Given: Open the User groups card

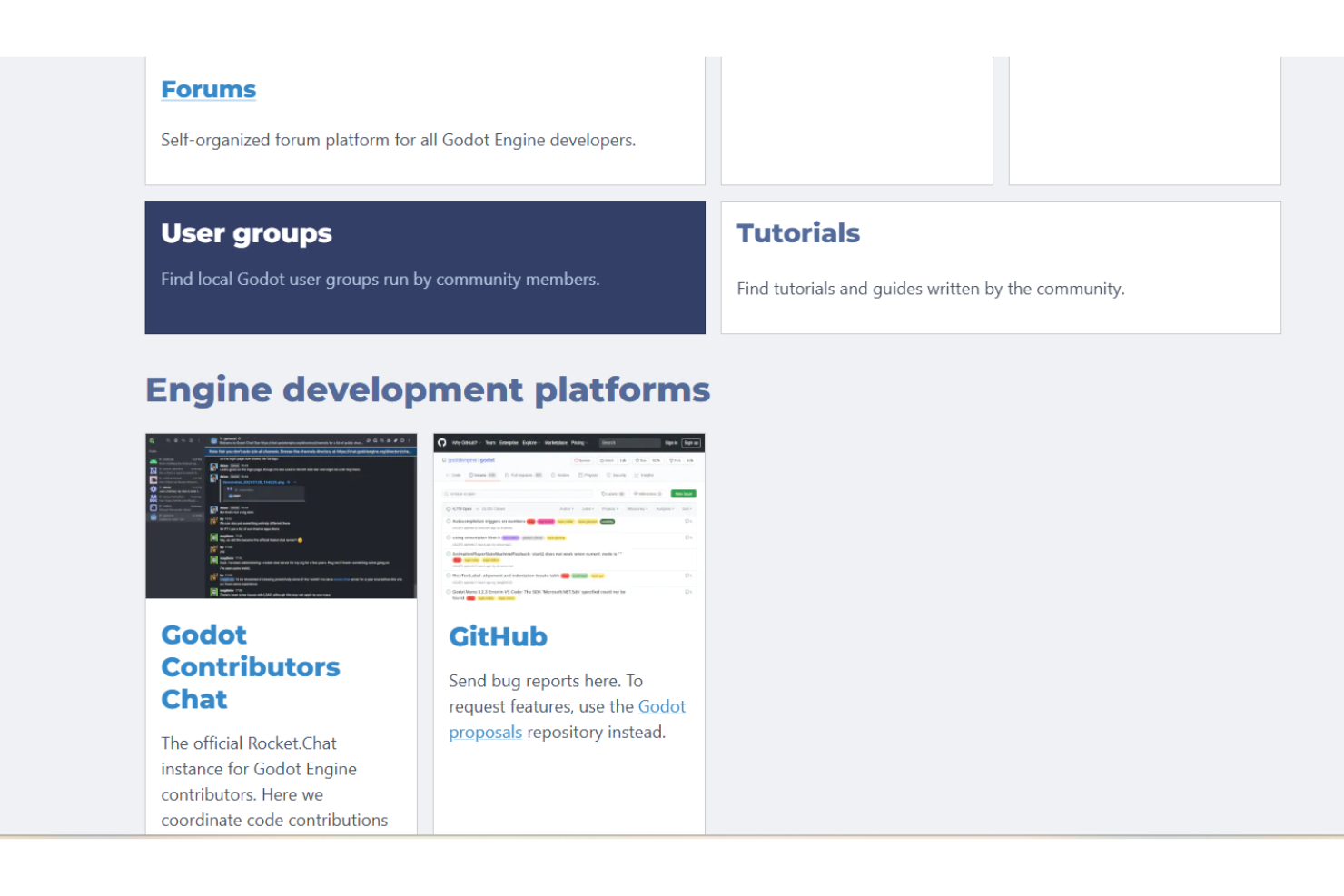Looking at the screenshot, I should point(425,267).
